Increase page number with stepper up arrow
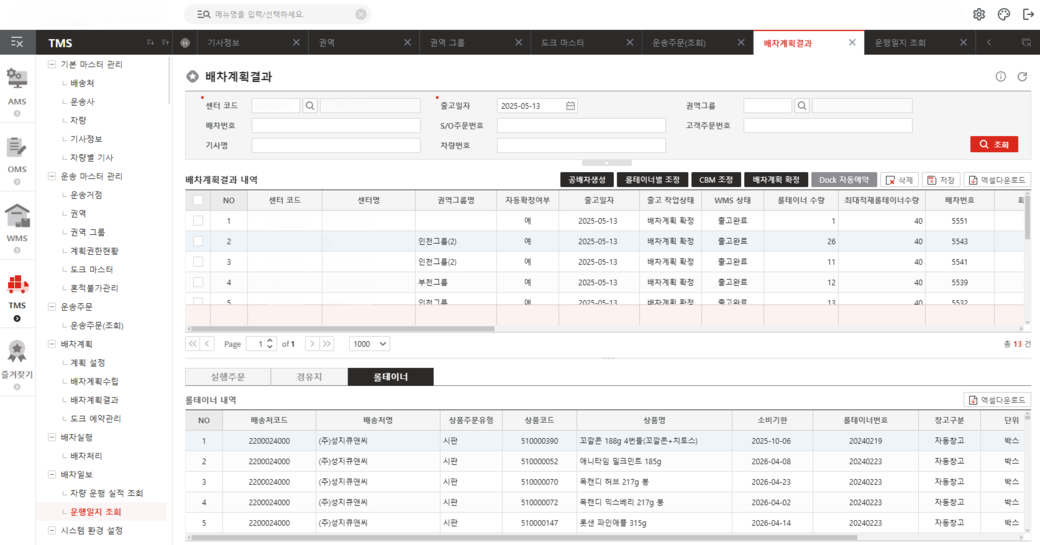The width and height of the screenshot is (1040, 545). tap(270, 341)
